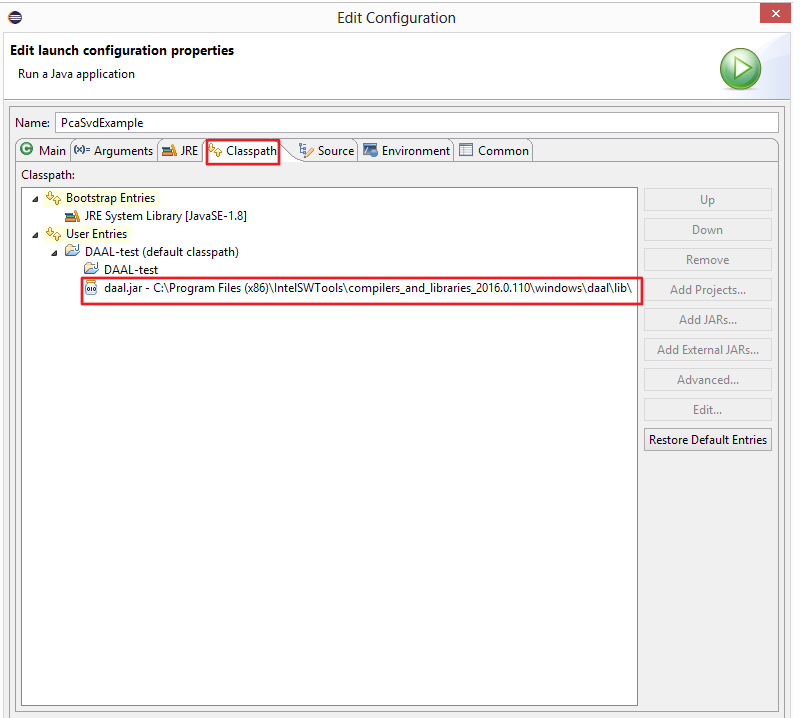Select the inner DAAL-test project folder icon

tap(91, 270)
